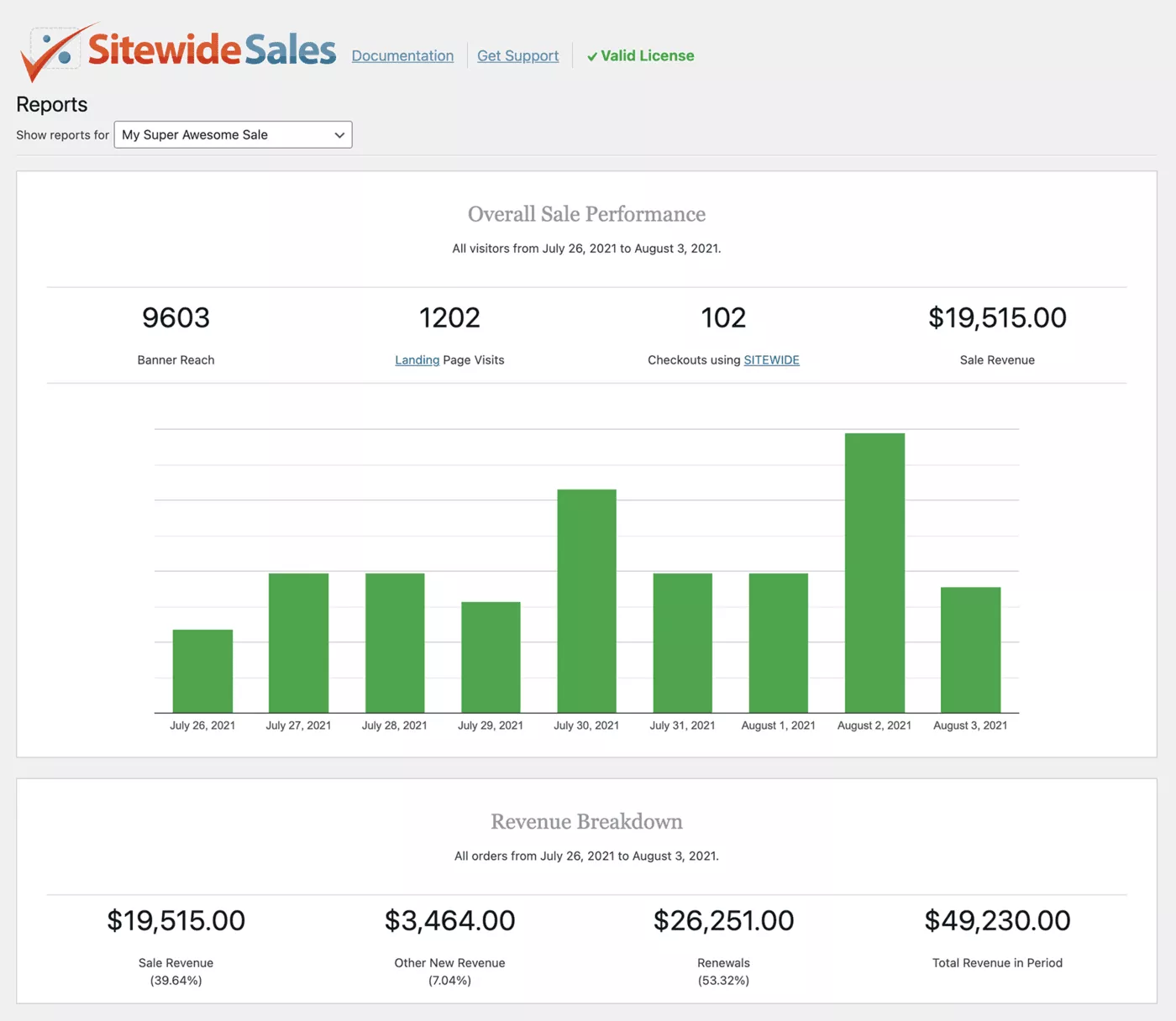1176x1021 pixels.
Task: Click the 'Banner Reach' label
Action: (x=176, y=359)
